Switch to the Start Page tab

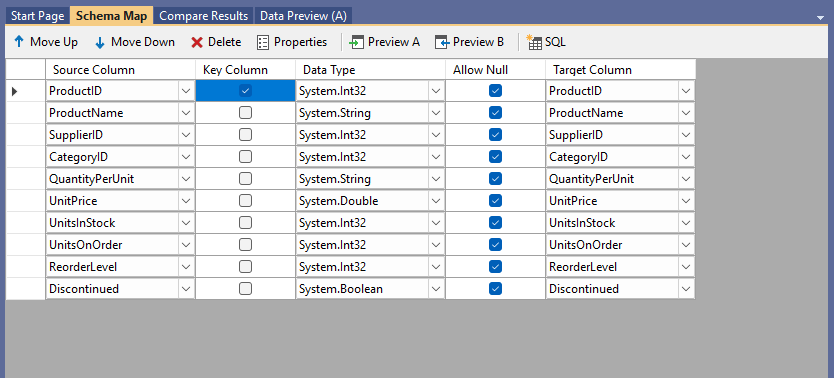38,16
